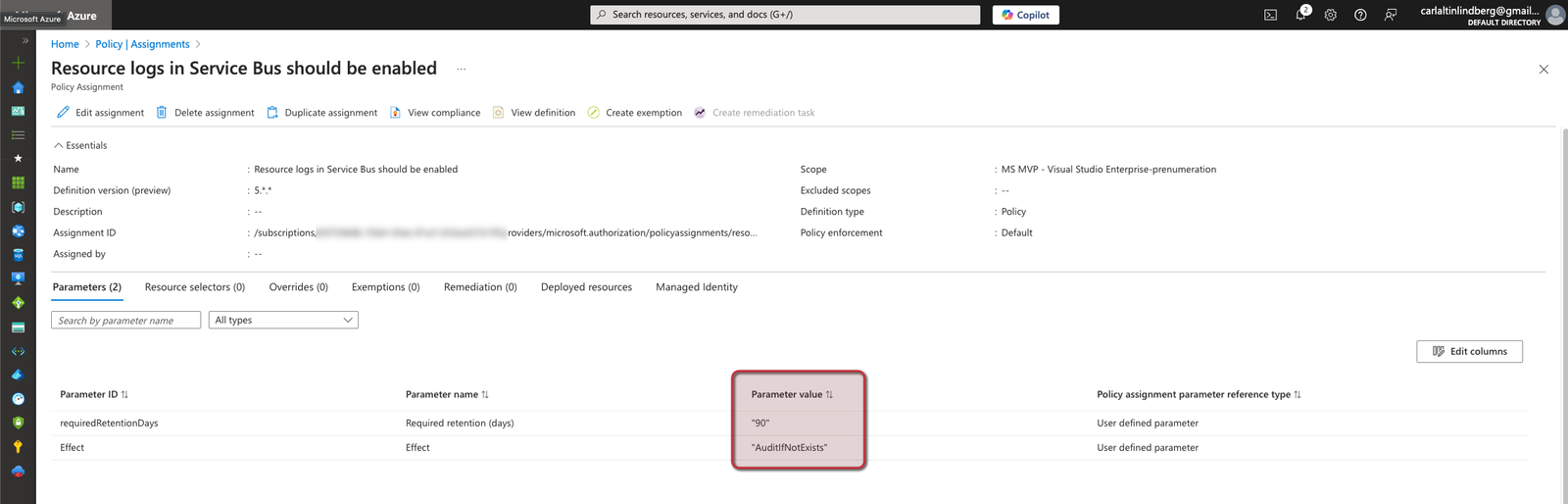1568x504 pixels.
Task: Switch to Resource selectors tab
Action: pyautogui.click(x=194, y=287)
